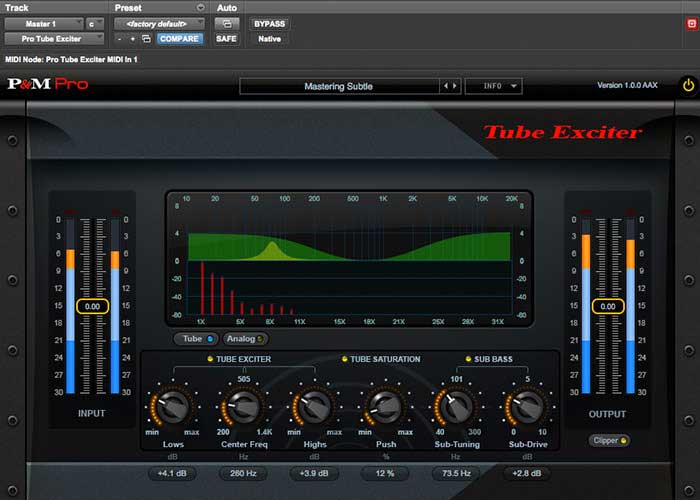Open the Master 1 track selector dropdown

(x=44, y=24)
